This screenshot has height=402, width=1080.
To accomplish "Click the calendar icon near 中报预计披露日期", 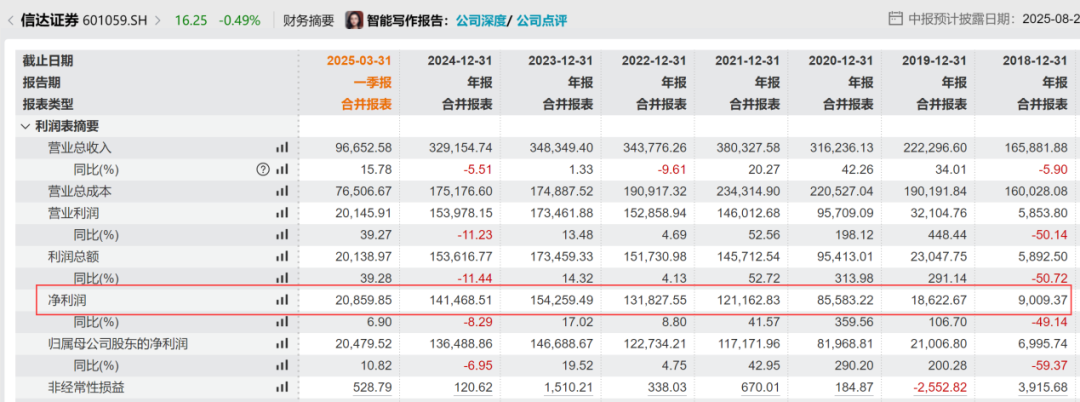I will pos(895,19).
